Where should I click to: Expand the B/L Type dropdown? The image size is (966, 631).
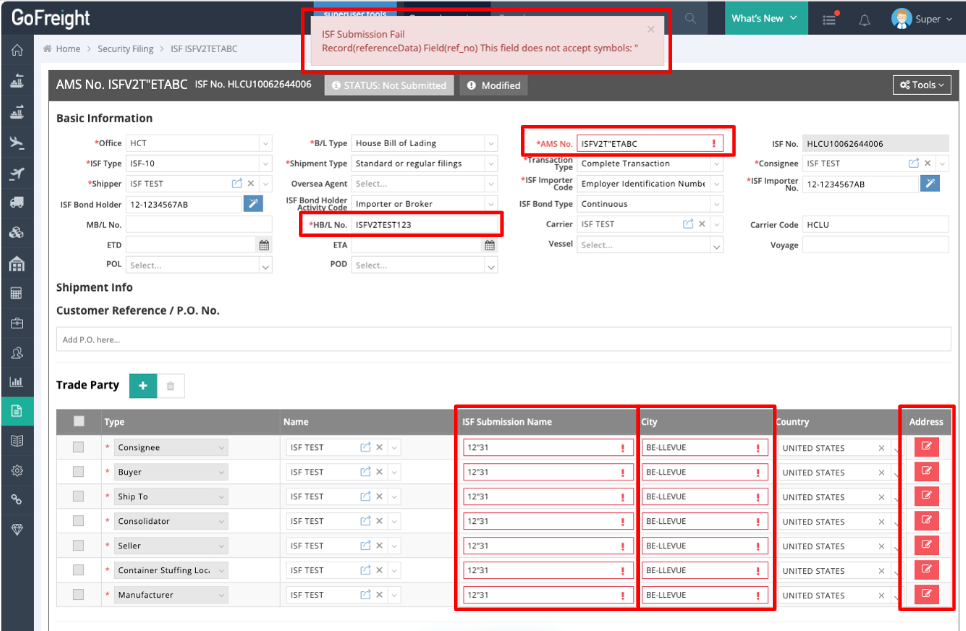pyautogui.click(x=423, y=143)
